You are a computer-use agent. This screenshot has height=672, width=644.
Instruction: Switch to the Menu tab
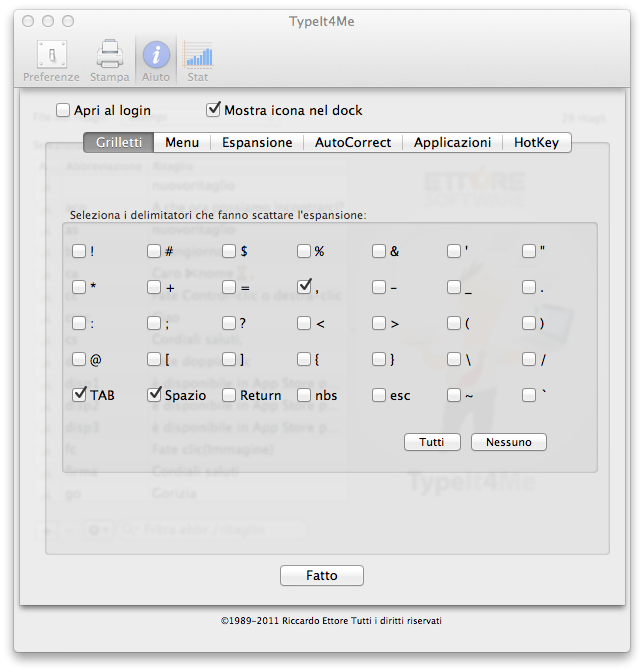point(182,142)
